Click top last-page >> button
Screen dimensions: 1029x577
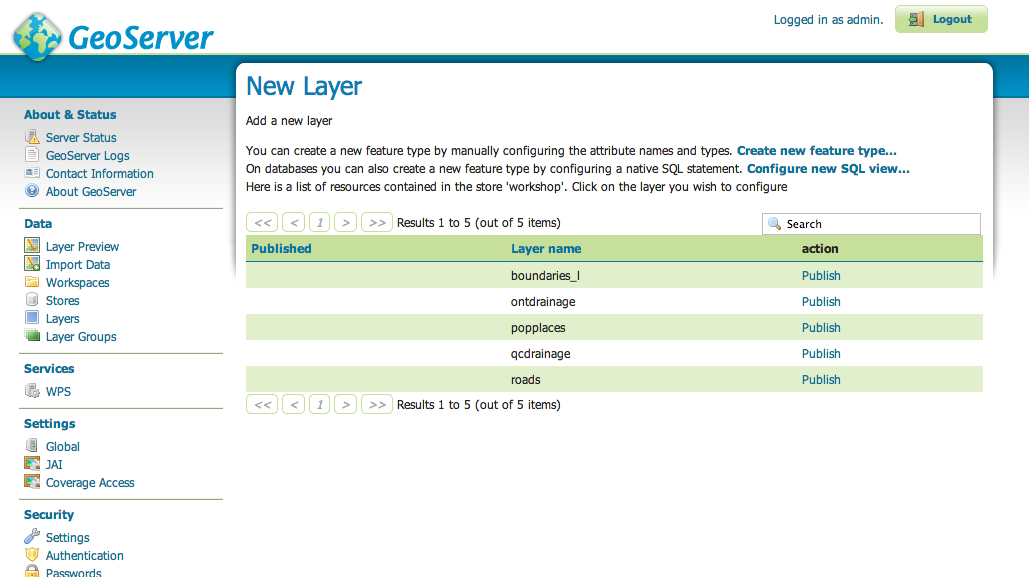(x=377, y=223)
